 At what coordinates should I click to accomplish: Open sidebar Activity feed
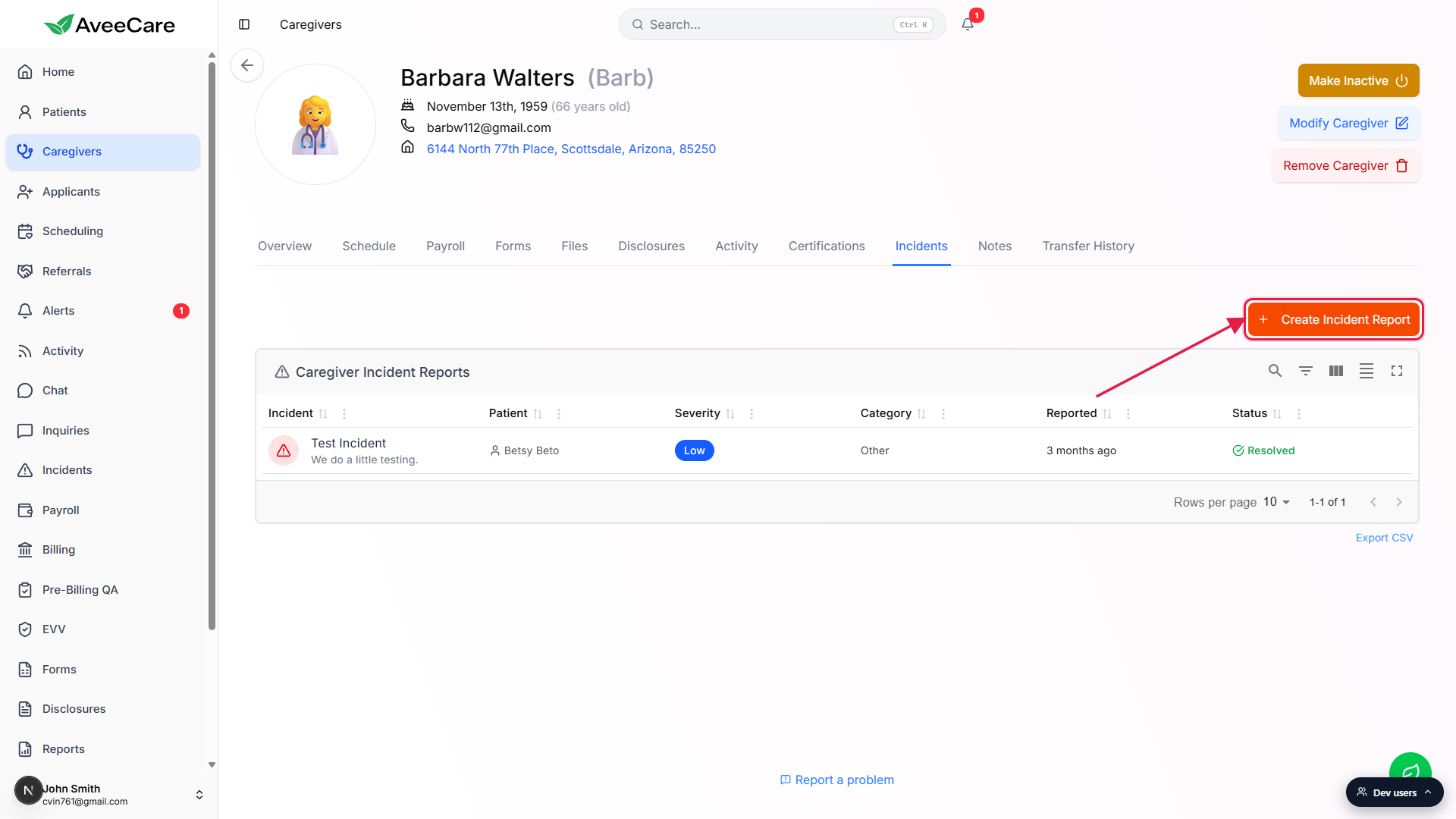[x=103, y=351]
